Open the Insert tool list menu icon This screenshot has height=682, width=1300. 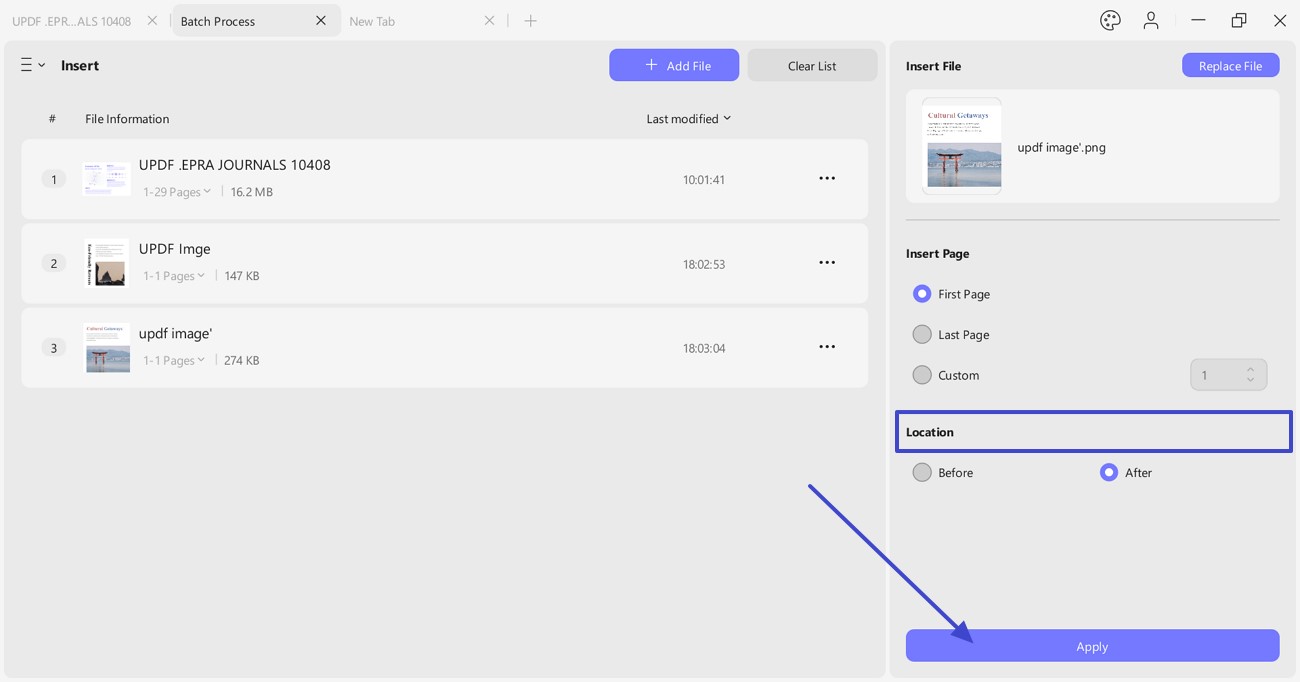pyautogui.click(x=33, y=65)
